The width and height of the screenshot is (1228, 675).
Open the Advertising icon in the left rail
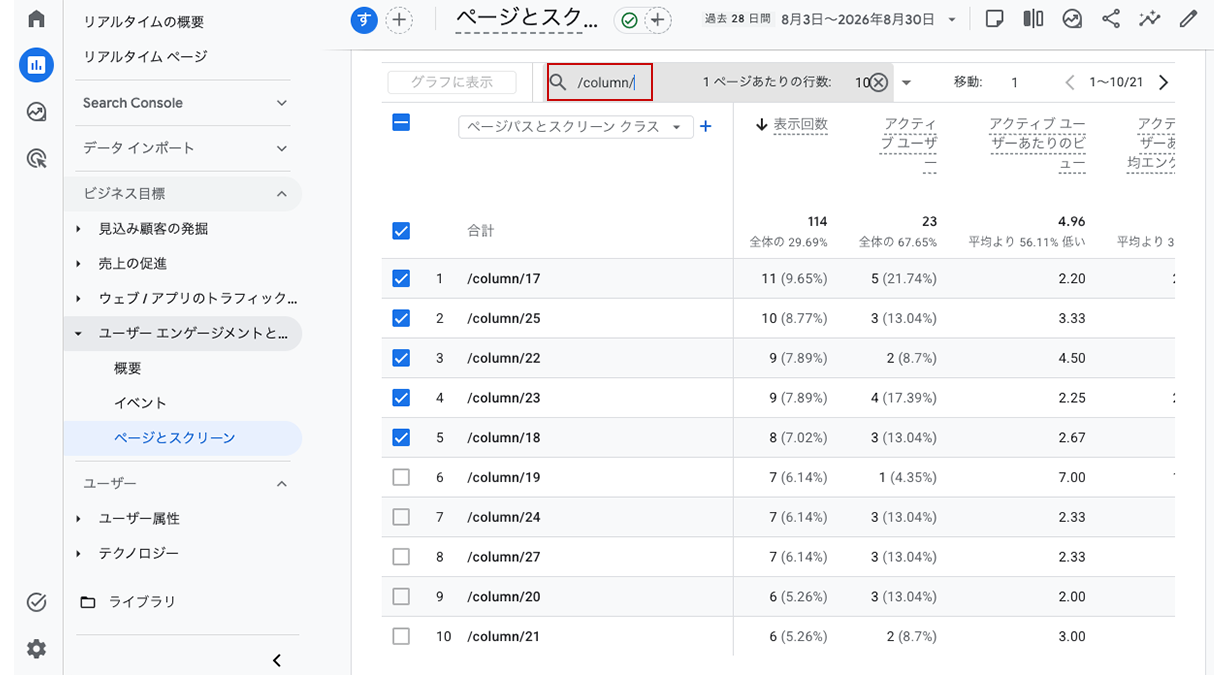click(36, 158)
